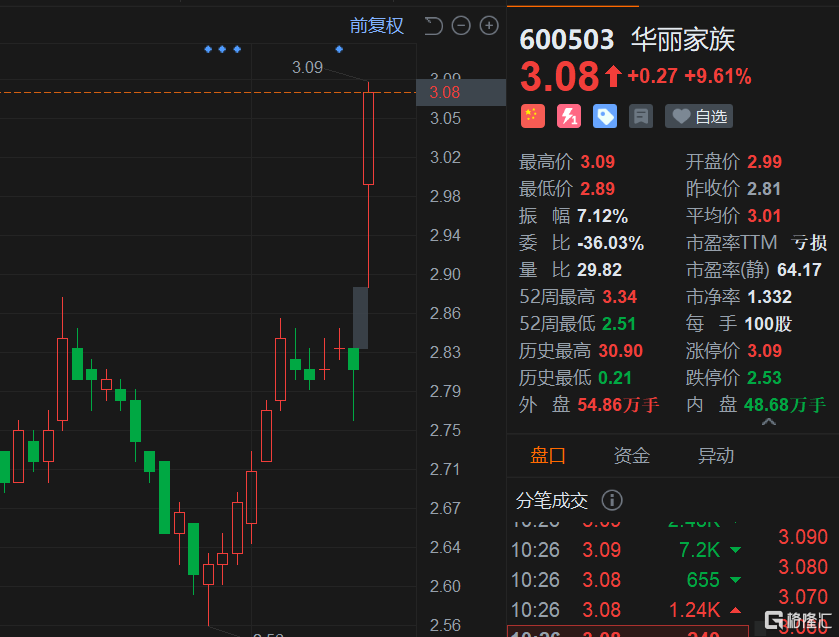839x637 pixels.
Task: Zoom in the chart with plus icon
Action: pos(489,26)
